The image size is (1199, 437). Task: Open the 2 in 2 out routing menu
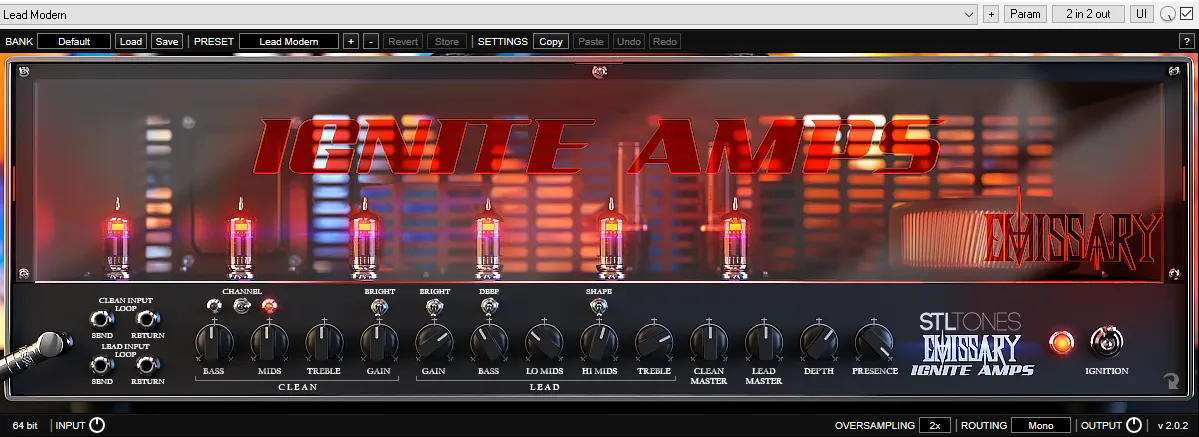[x=1088, y=14]
